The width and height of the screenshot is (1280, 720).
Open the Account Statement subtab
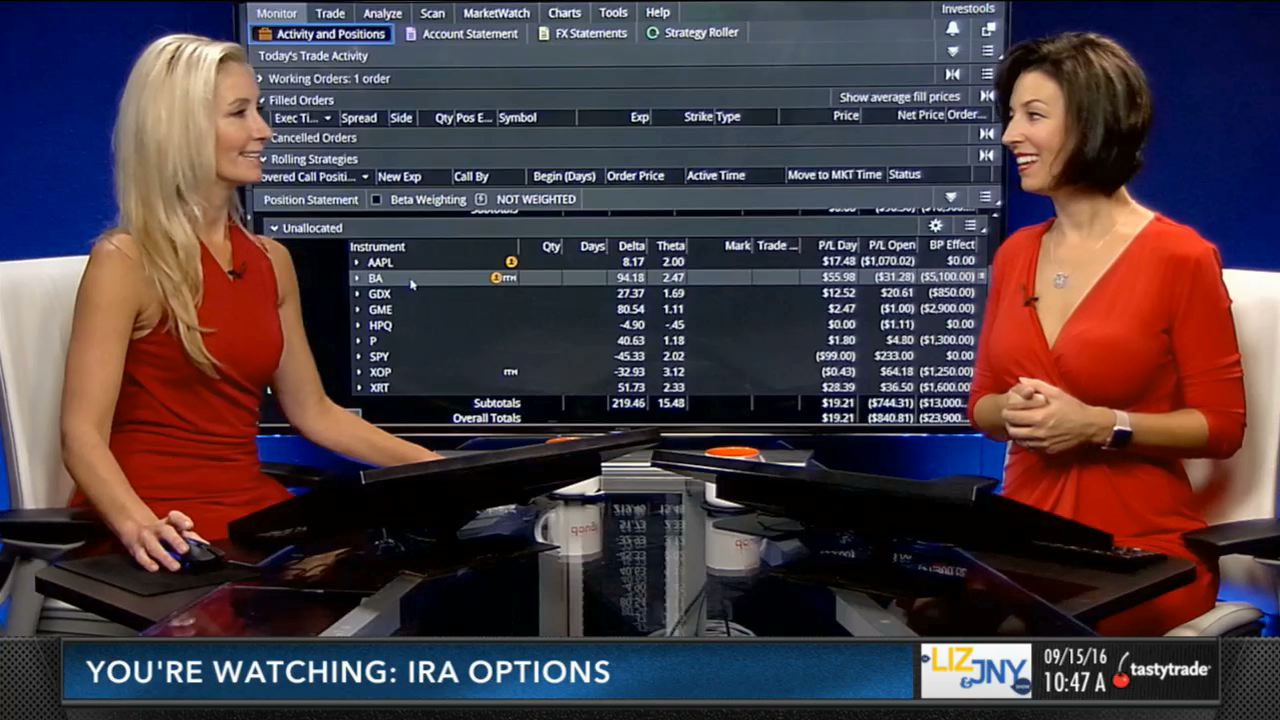click(460, 34)
